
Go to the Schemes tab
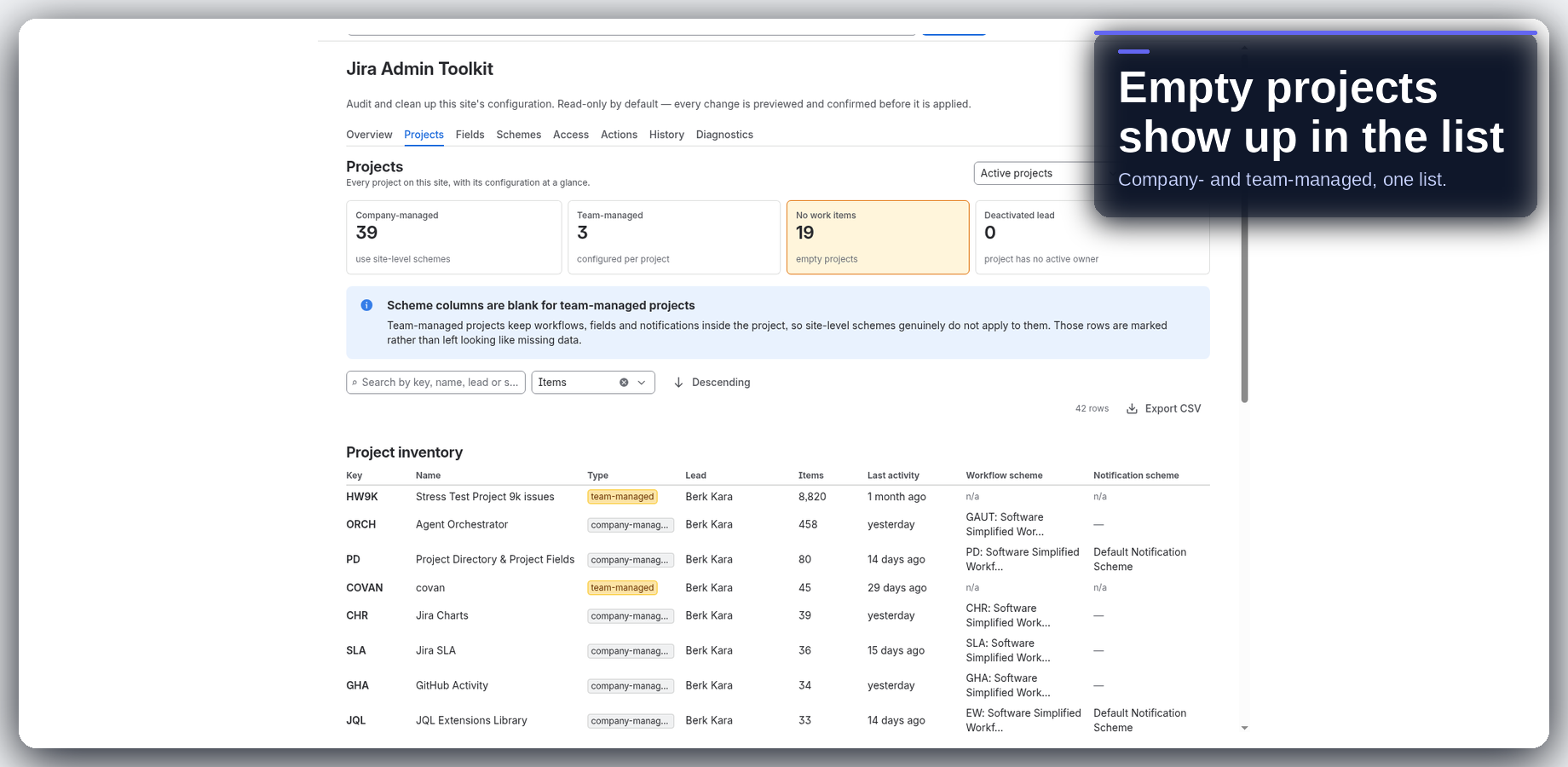(x=519, y=135)
